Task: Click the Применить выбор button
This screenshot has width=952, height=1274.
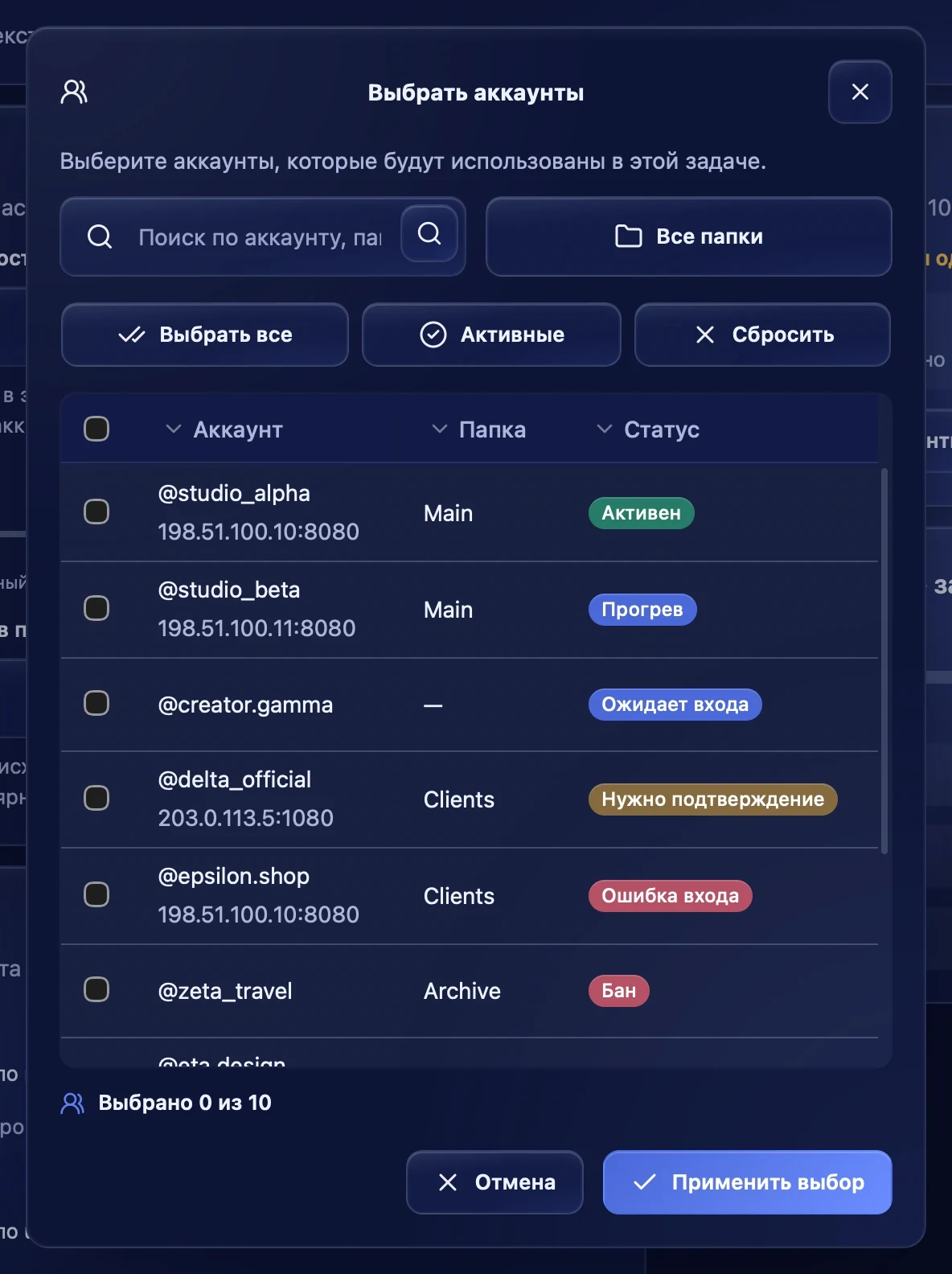Action: [748, 1182]
